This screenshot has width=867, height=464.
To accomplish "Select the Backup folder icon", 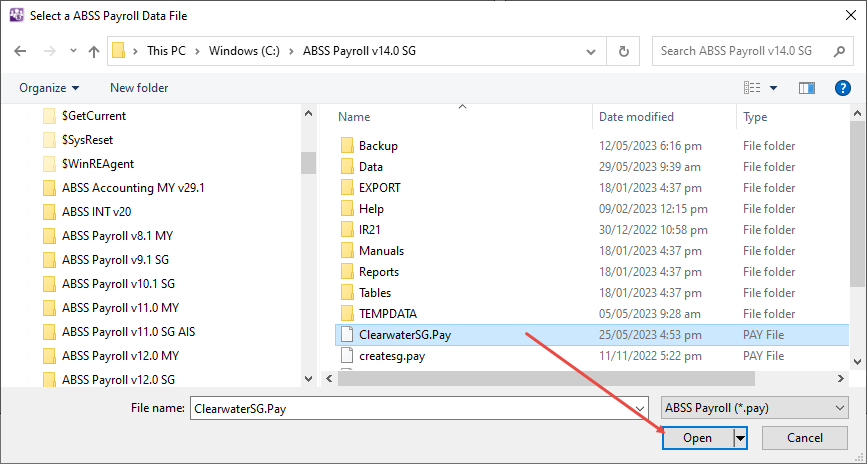I will click(347, 146).
